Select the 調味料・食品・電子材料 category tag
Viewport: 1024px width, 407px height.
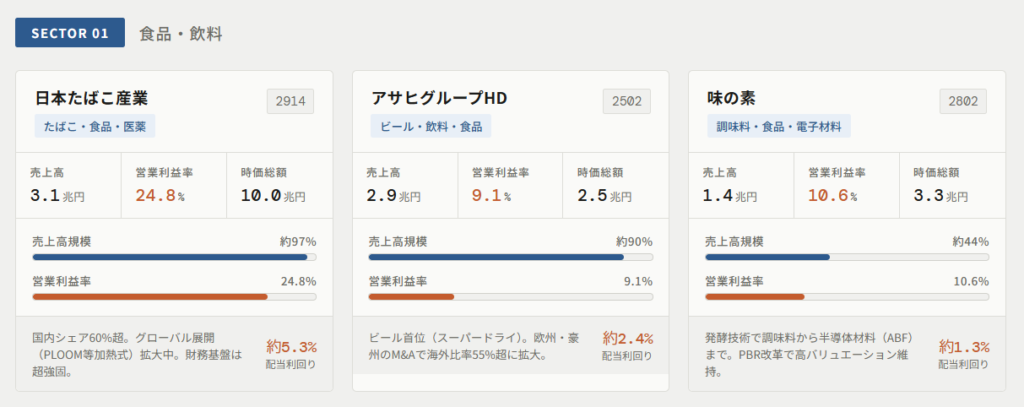[x=778, y=127]
